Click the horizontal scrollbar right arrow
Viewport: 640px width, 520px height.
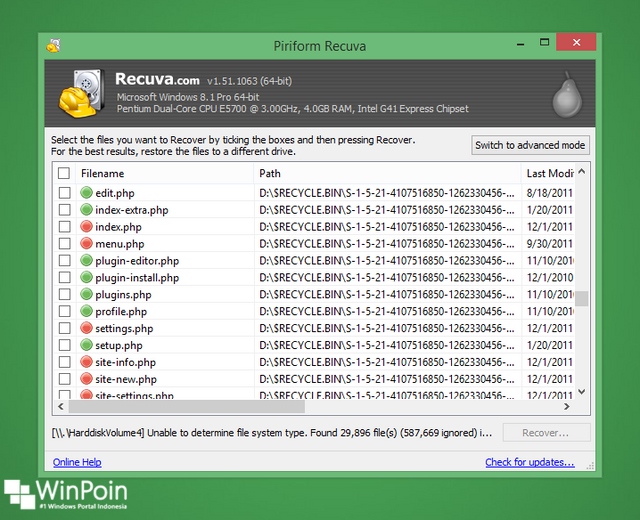pyautogui.click(x=567, y=407)
